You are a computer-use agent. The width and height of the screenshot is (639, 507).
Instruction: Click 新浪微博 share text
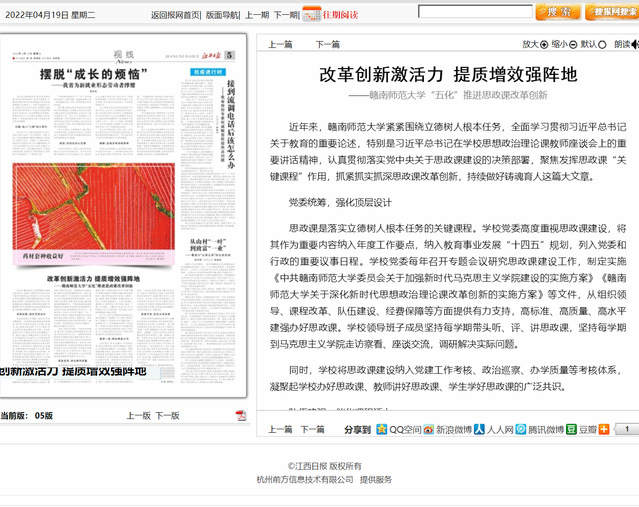(x=454, y=430)
